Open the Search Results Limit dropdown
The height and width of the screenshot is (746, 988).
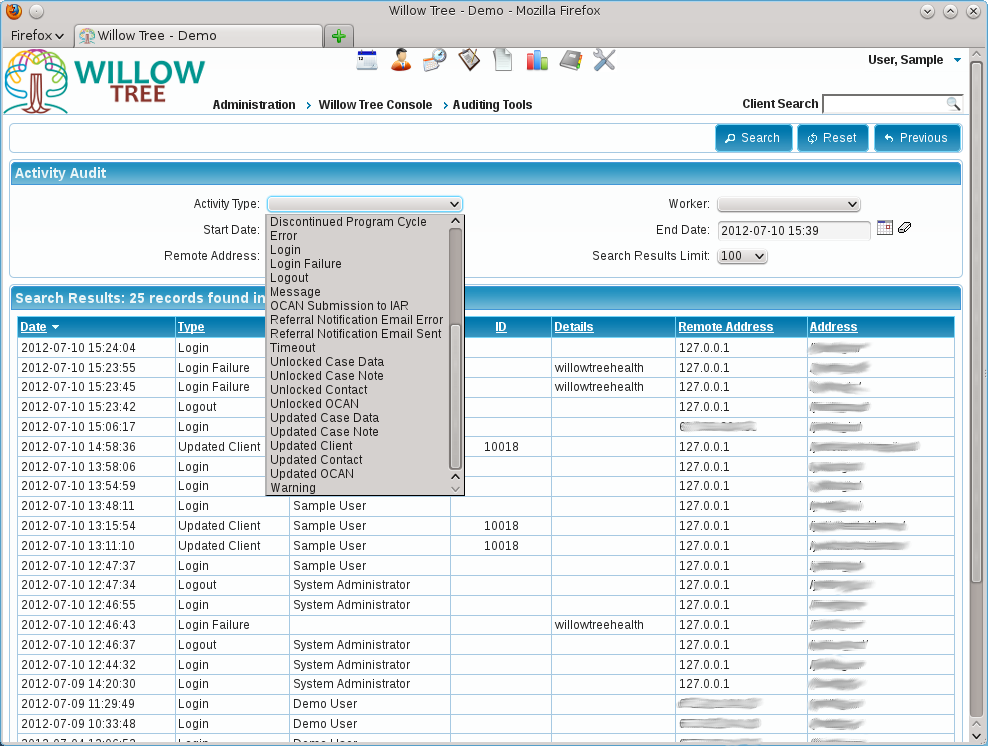[x=742, y=256]
